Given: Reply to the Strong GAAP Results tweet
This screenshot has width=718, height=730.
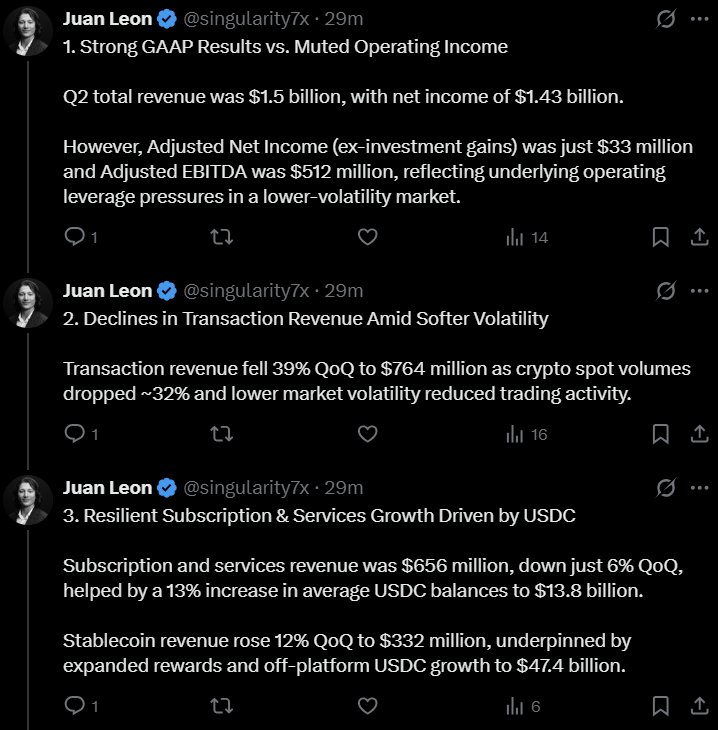Looking at the screenshot, I should 75,237.
